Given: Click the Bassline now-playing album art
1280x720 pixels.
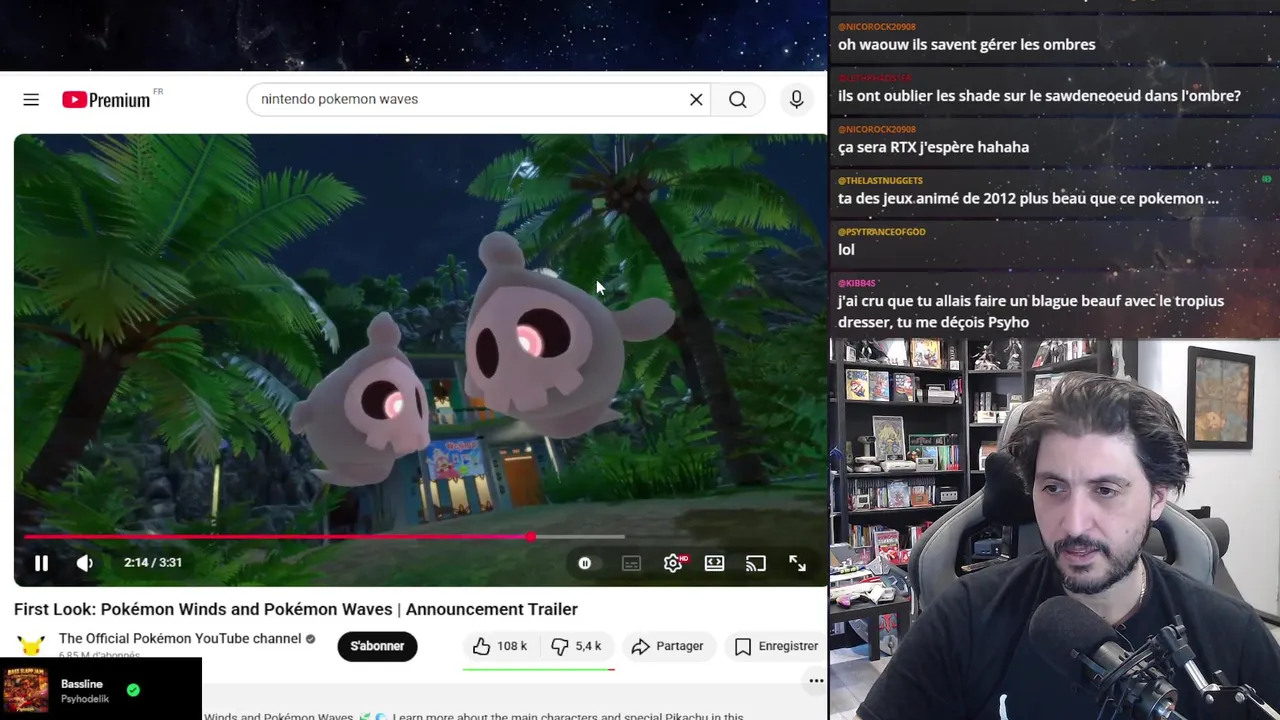Looking at the screenshot, I should click(26, 690).
